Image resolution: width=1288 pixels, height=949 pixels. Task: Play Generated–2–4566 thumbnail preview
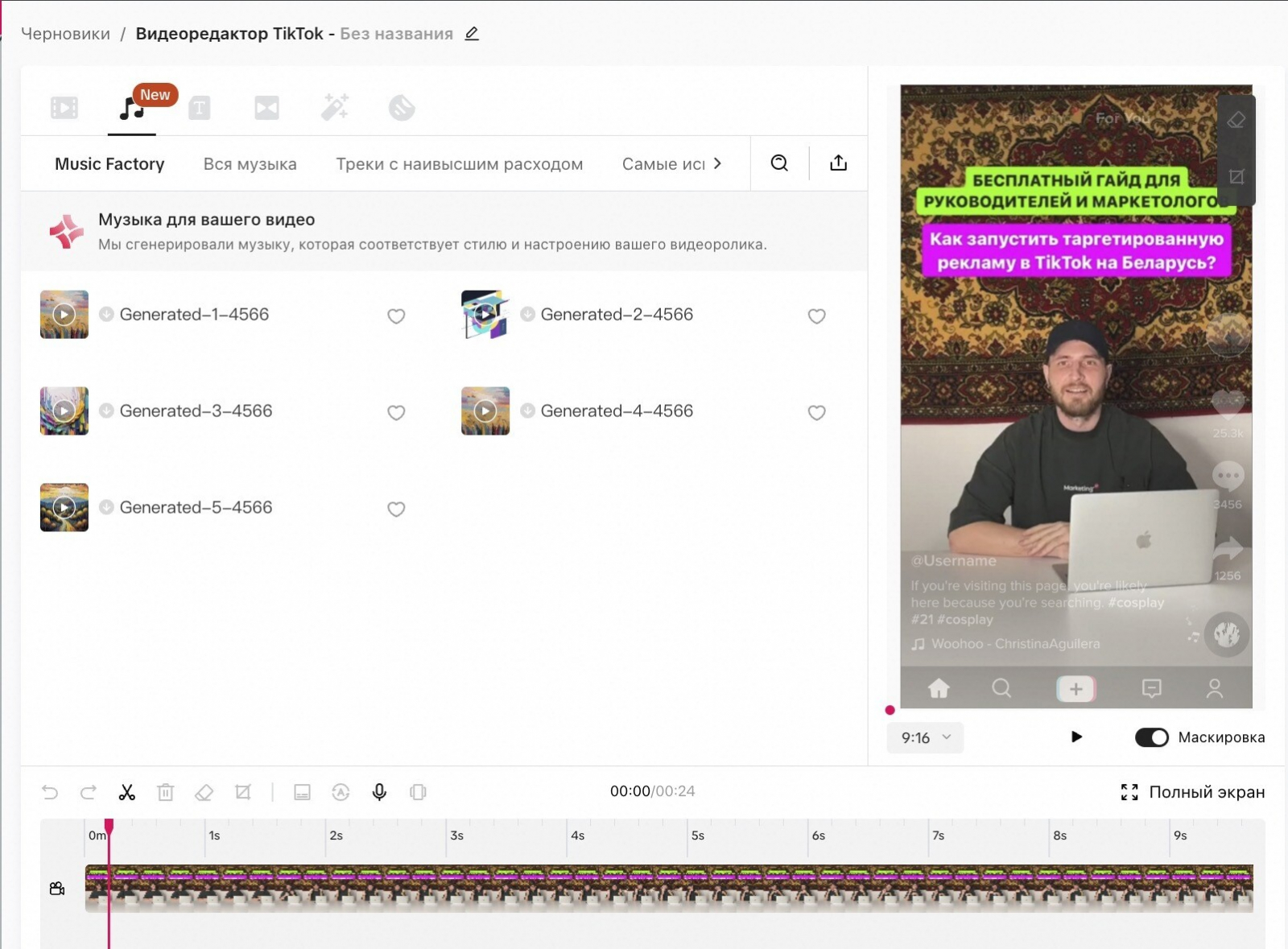[x=485, y=314]
